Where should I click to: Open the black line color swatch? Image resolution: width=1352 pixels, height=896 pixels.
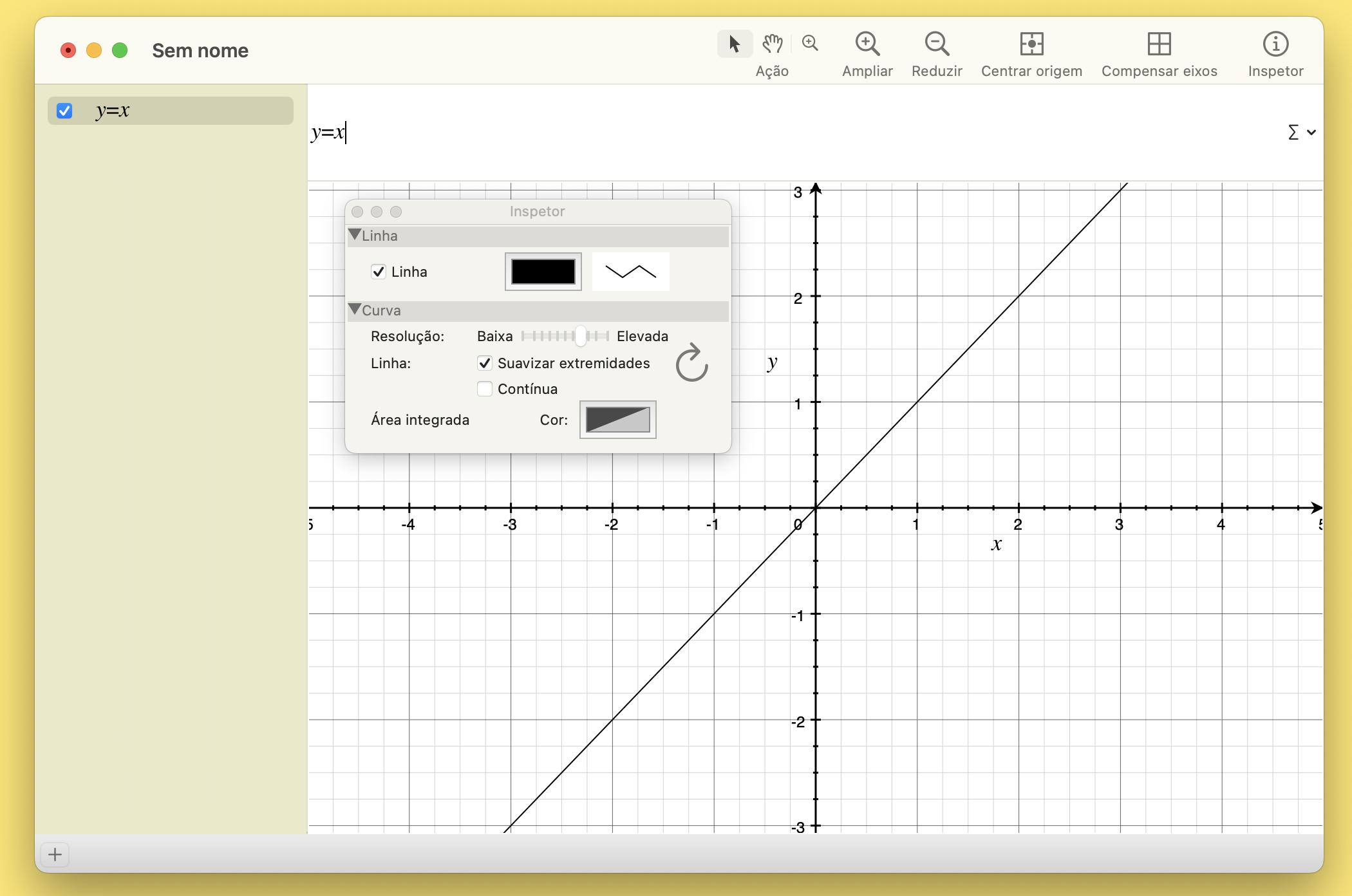[x=543, y=272]
